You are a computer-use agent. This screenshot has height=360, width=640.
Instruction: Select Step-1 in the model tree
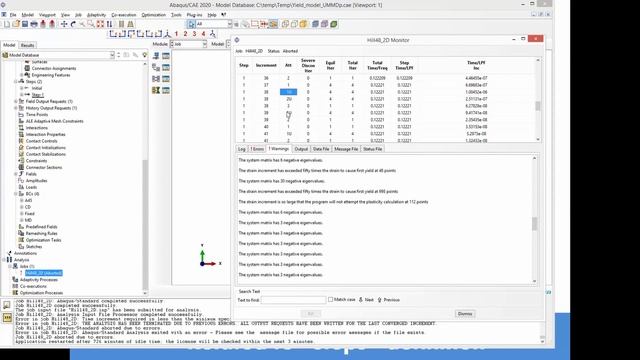[37, 95]
